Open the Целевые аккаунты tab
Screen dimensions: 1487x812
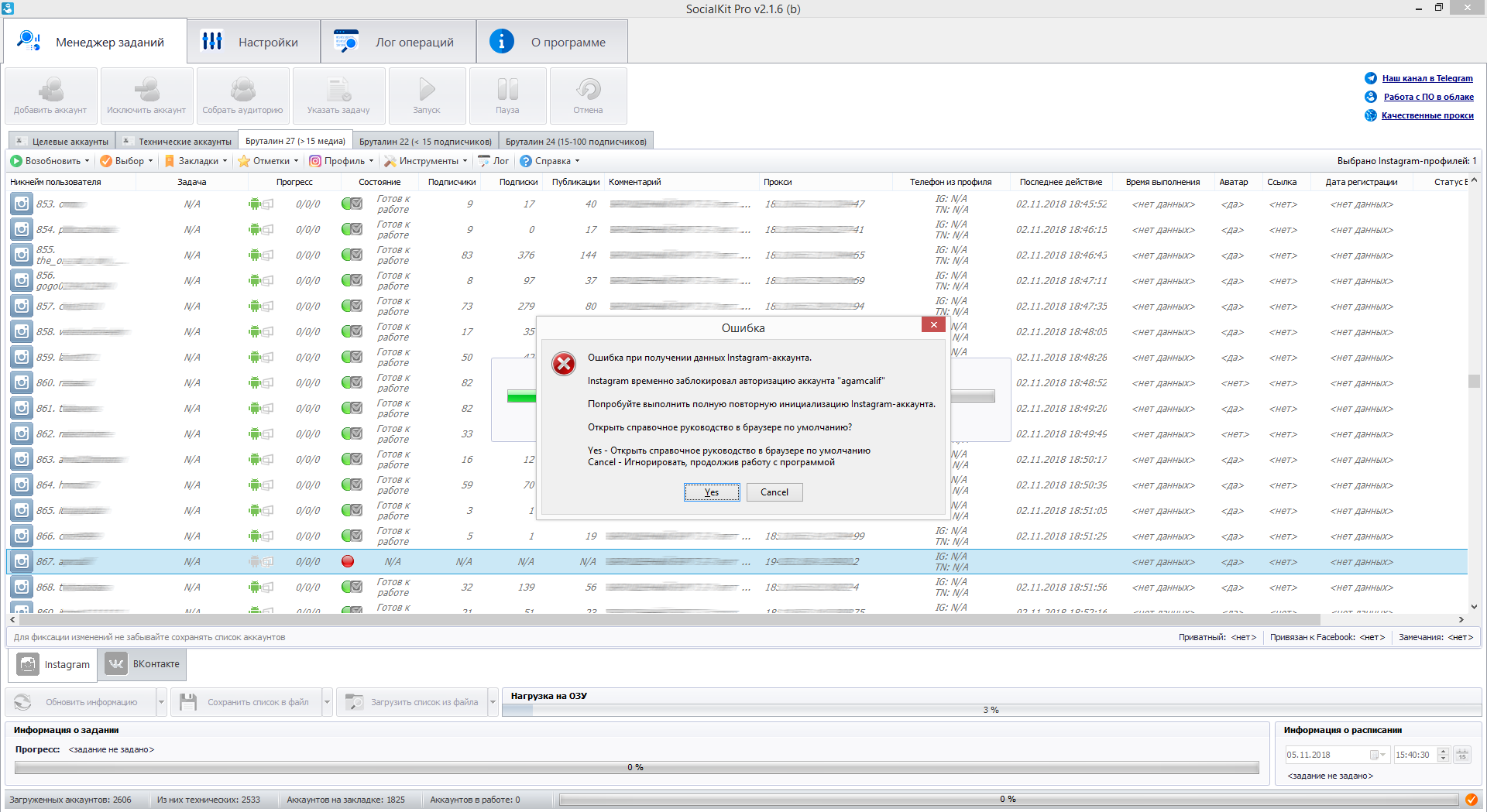[x=62, y=142]
